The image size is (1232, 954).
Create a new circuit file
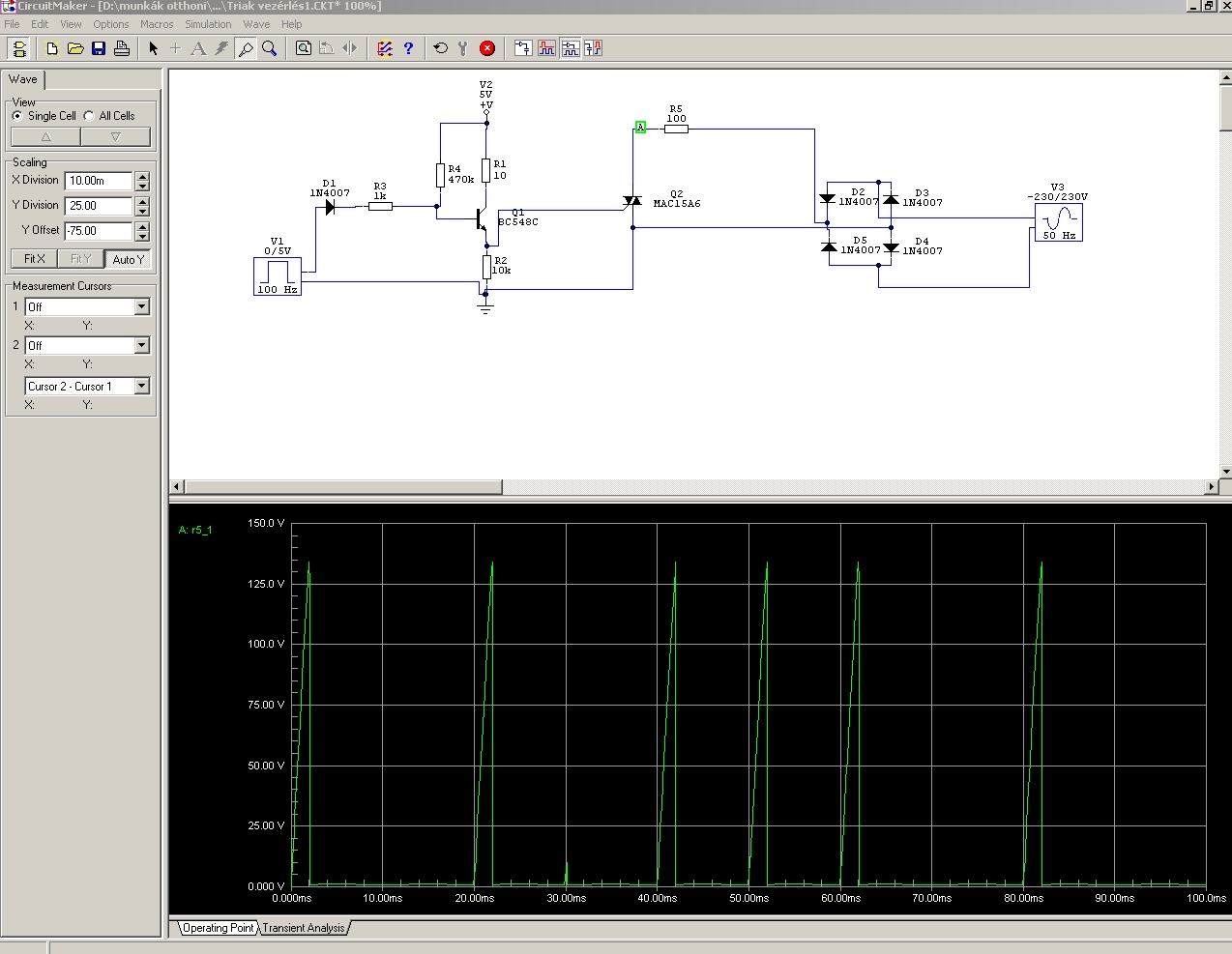tap(52, 48)
